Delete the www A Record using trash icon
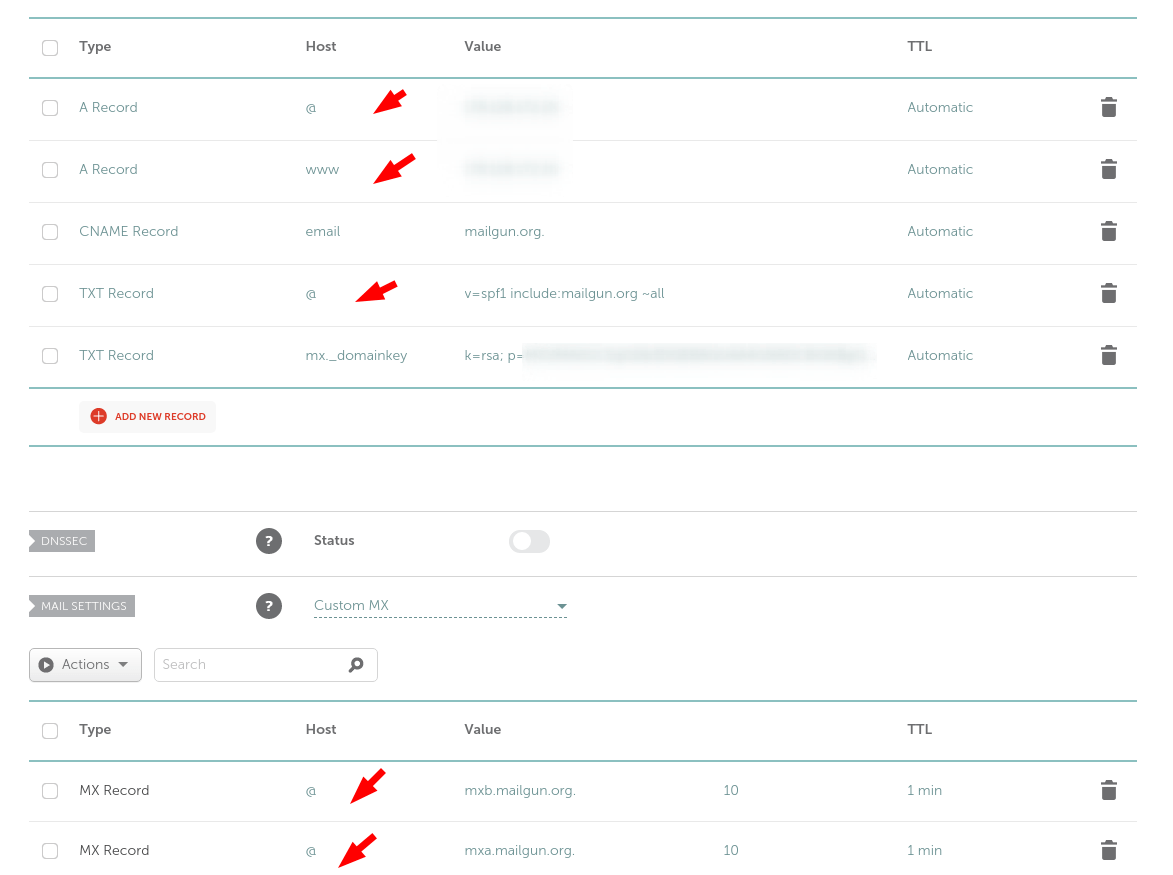The height and width of the screenshot is (875, 1173). (1108, 169)
